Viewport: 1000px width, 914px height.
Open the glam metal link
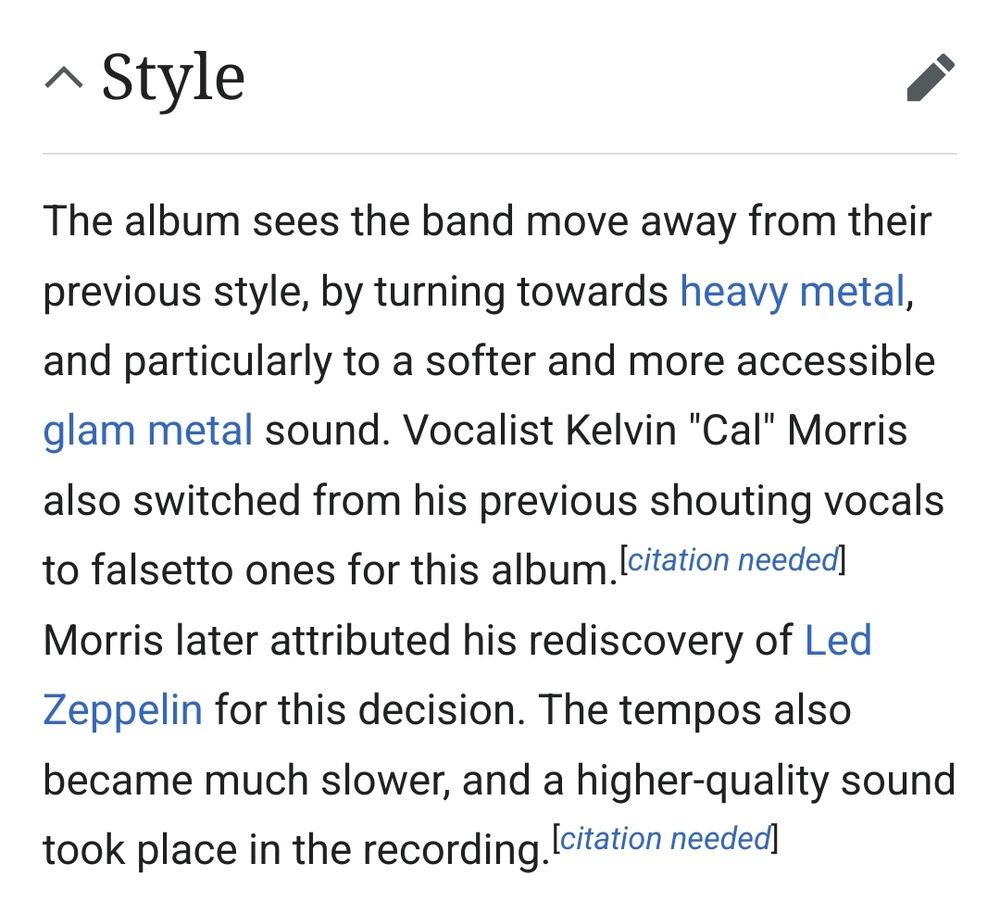tap(147, 431)
